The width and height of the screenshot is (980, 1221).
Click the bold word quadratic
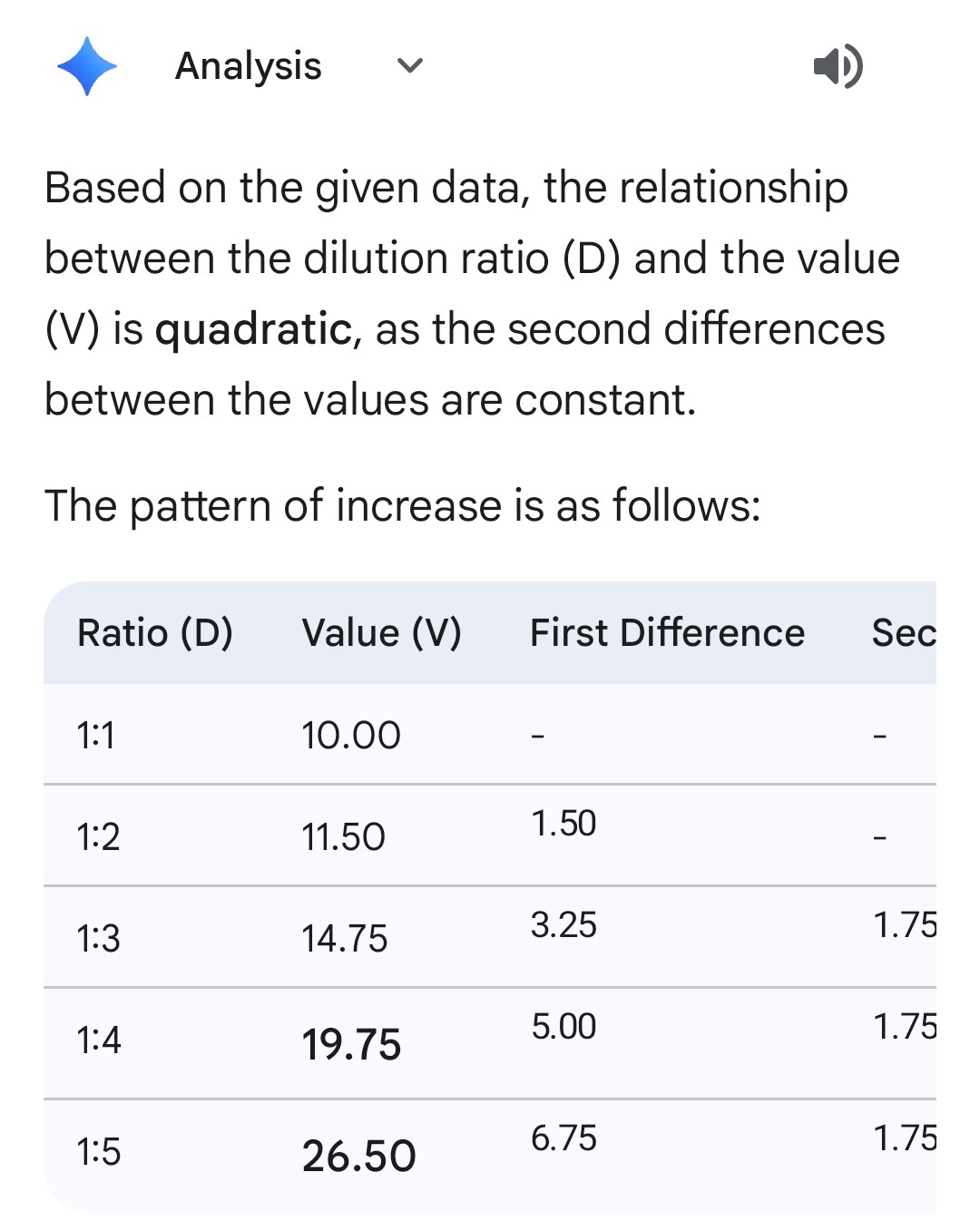pyautogui.click(x=253, y=329)
